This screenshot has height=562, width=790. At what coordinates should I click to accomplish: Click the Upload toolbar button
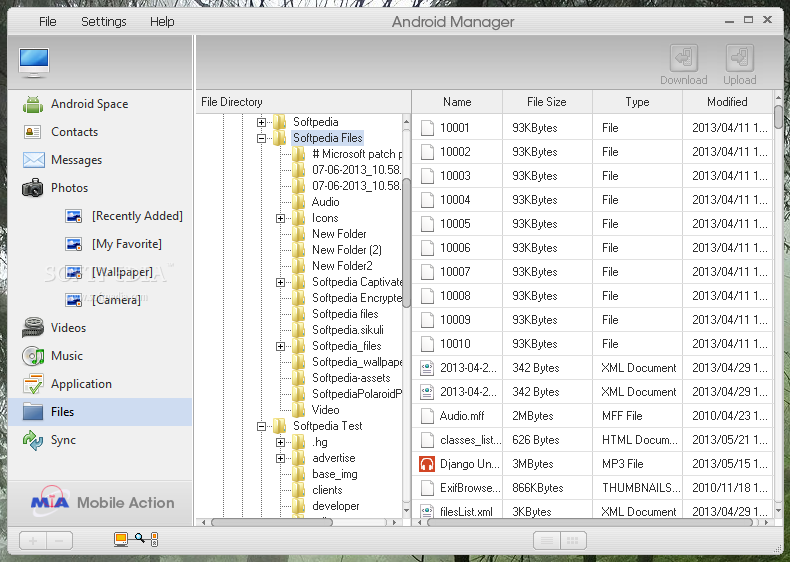pos(740,65)
